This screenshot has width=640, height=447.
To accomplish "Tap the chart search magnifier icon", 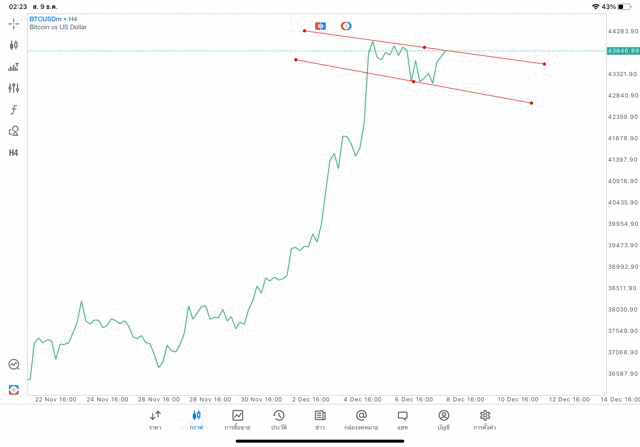I will (14, 365).
